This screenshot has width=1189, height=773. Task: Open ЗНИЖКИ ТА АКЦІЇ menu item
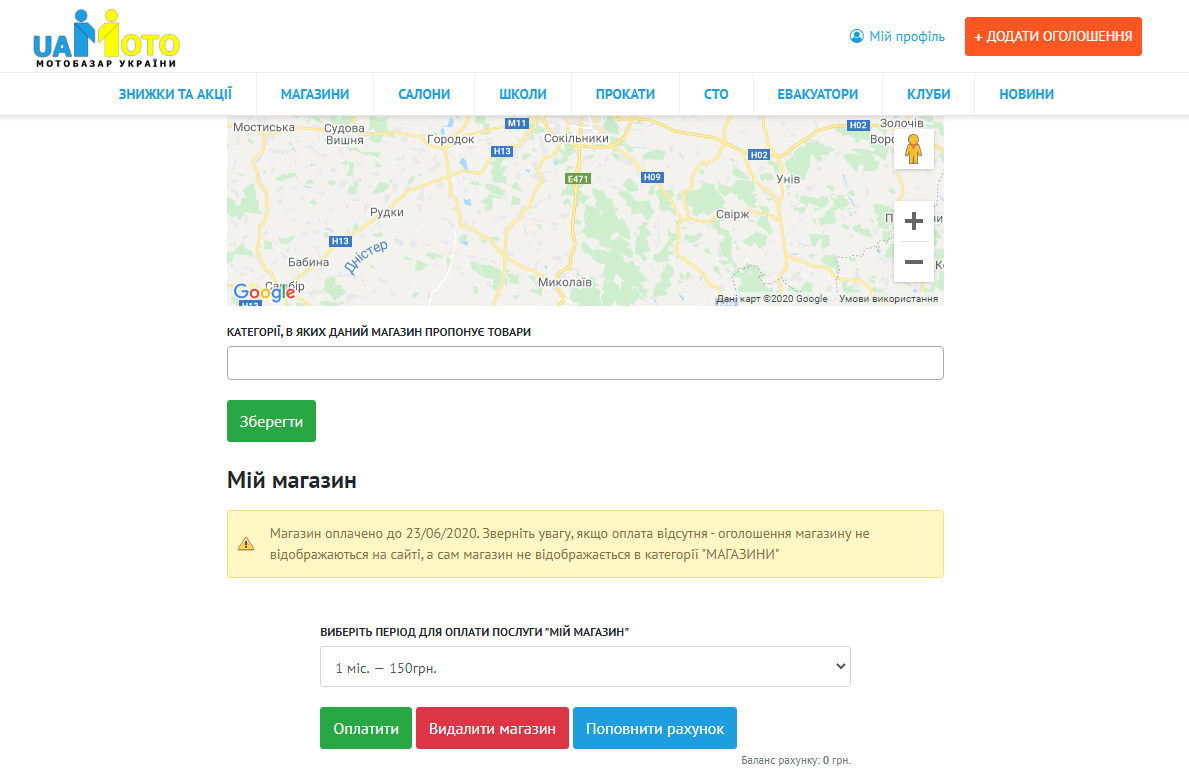click(x=175, y=94)
